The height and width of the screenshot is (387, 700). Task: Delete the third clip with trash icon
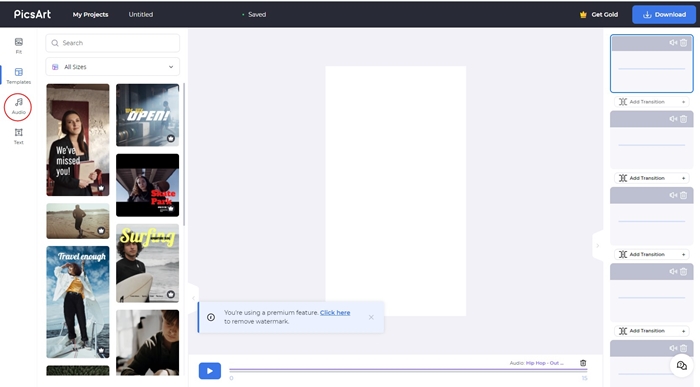pos(683,196)
